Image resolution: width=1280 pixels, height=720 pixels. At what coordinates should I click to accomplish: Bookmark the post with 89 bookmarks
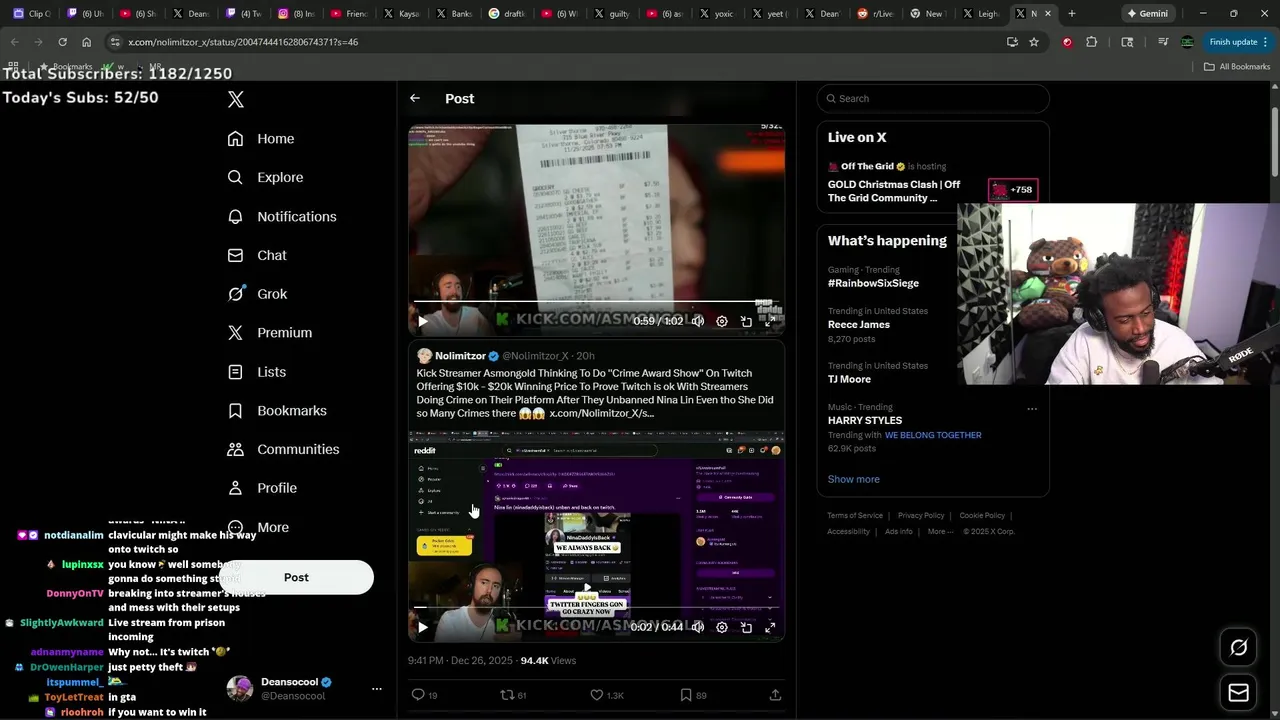[693, 694]
